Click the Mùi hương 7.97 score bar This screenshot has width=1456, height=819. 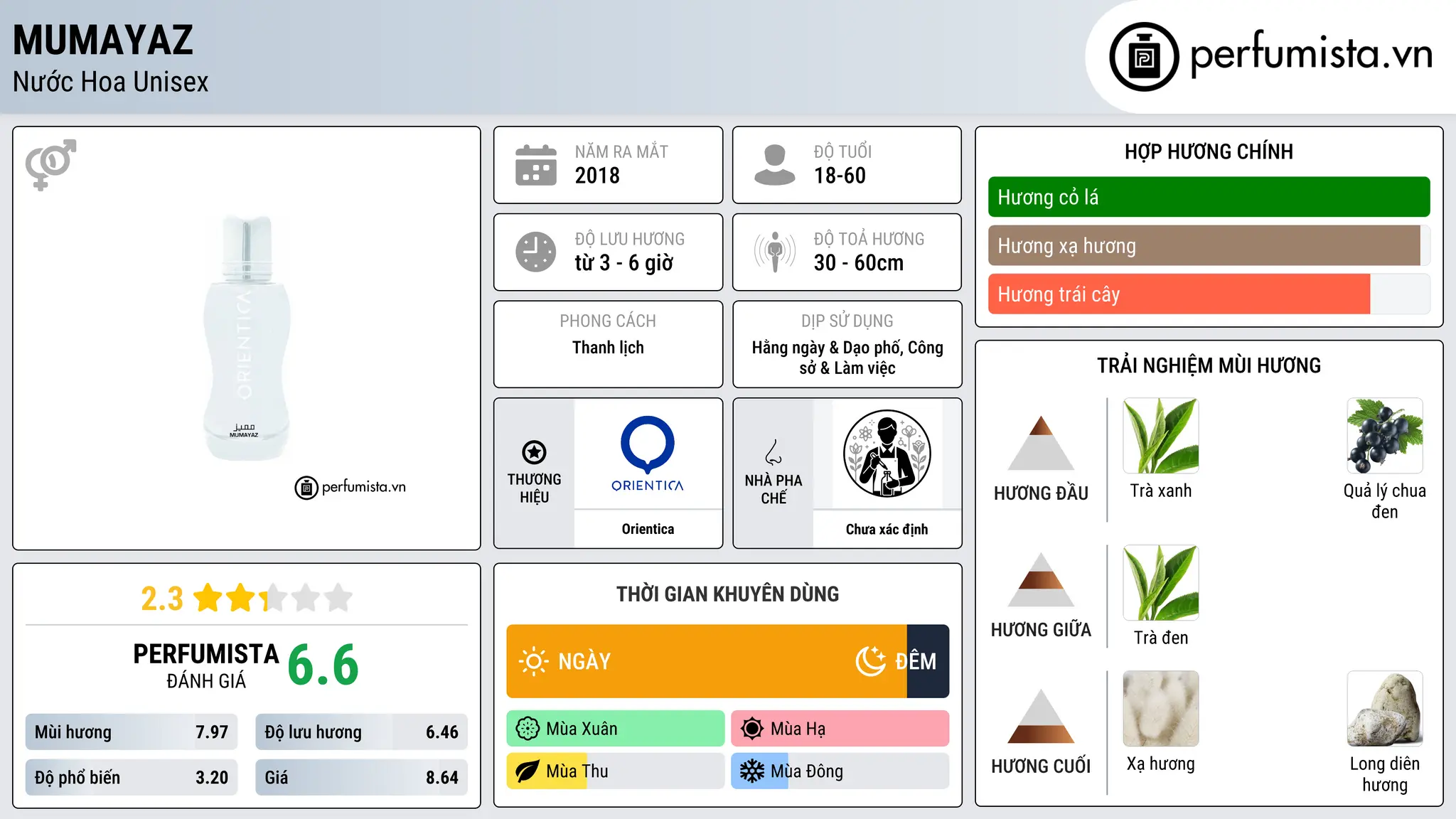point(132,732)
